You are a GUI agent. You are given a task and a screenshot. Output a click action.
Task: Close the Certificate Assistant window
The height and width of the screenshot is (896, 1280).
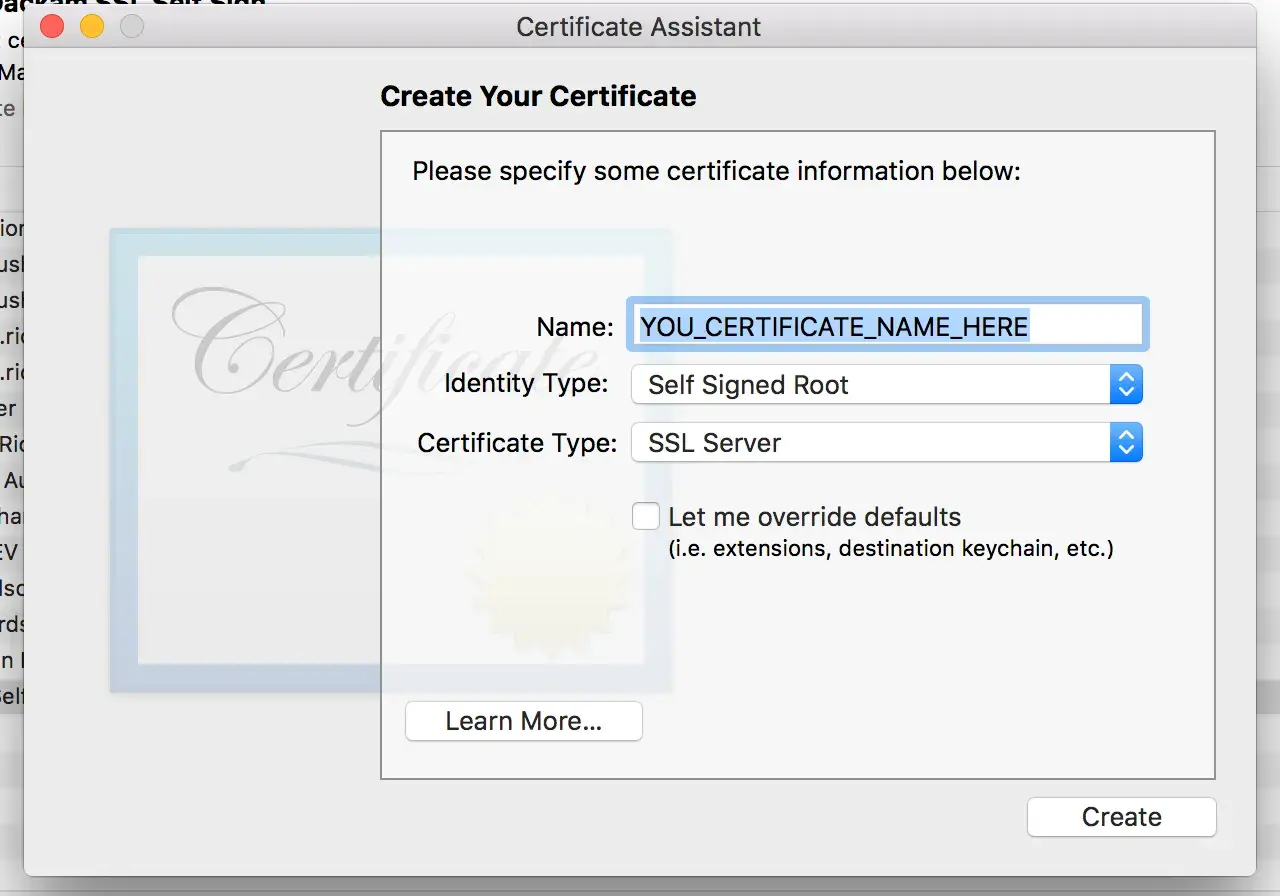click(51, 27)
